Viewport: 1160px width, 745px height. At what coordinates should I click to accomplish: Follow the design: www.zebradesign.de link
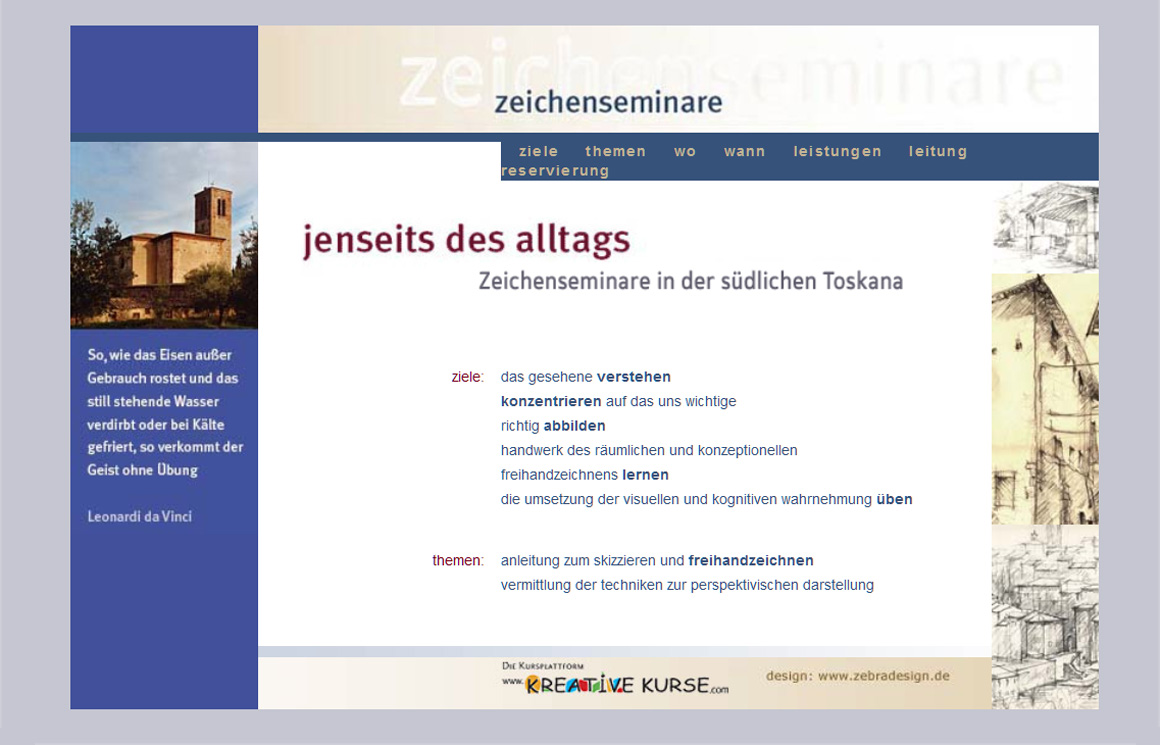(857, 676)
